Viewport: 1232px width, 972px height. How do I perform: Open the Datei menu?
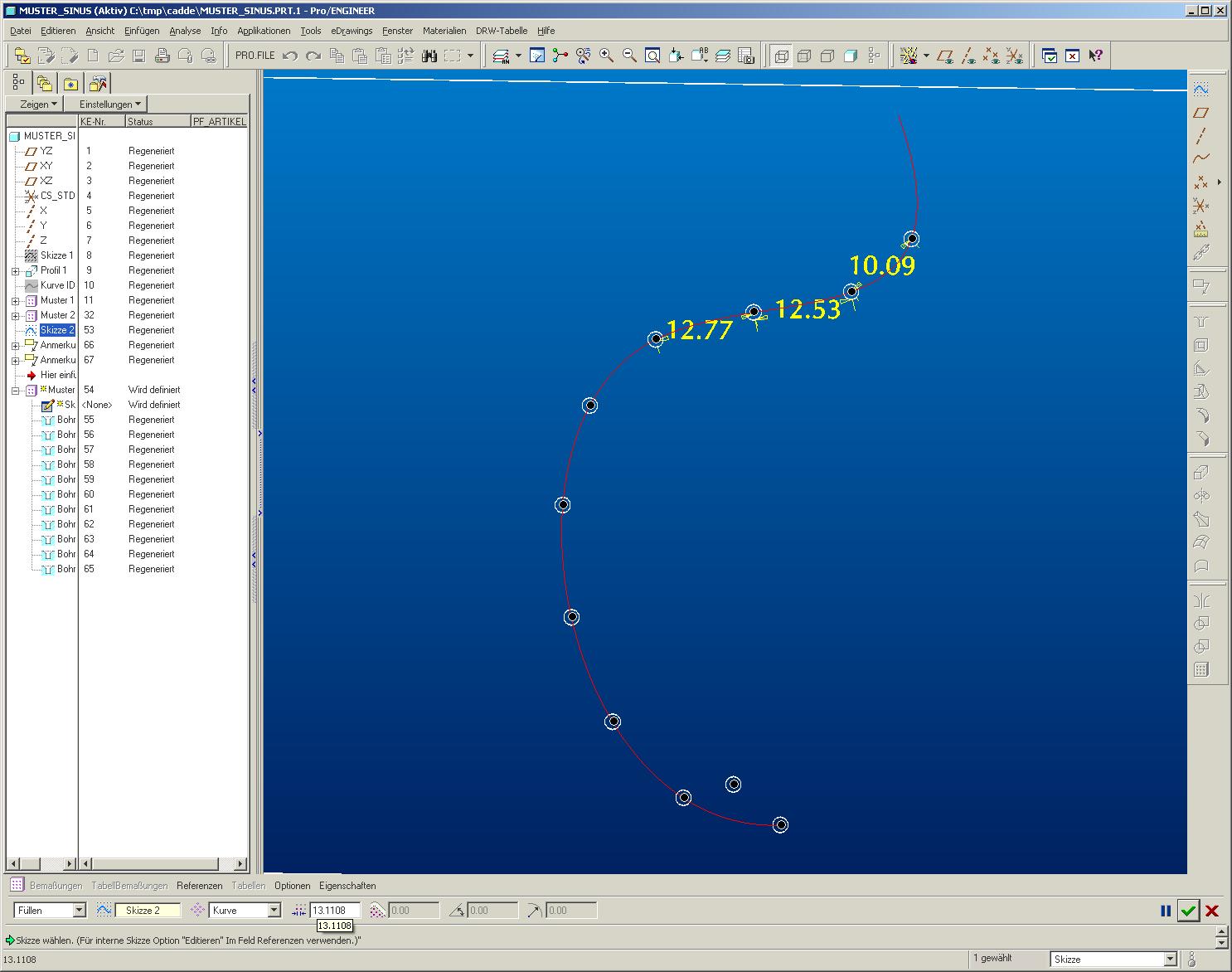point(21,31)
